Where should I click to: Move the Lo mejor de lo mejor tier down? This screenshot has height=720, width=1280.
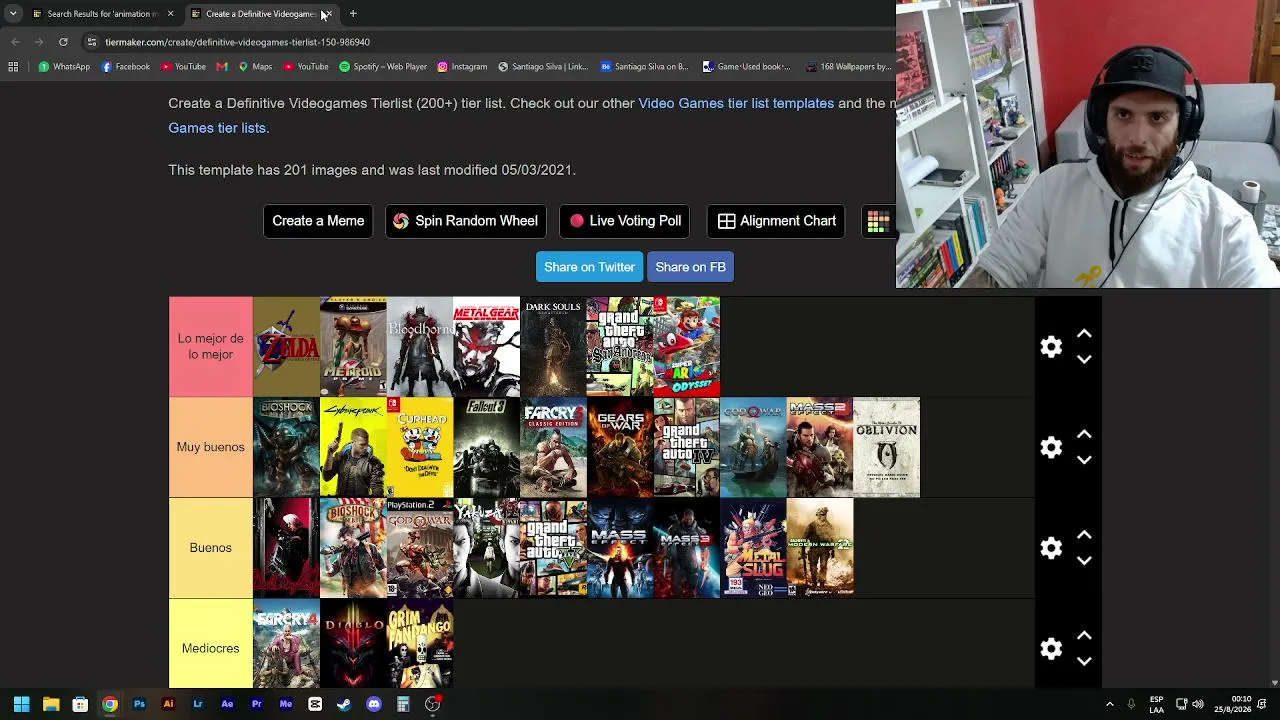[1084, 359]
